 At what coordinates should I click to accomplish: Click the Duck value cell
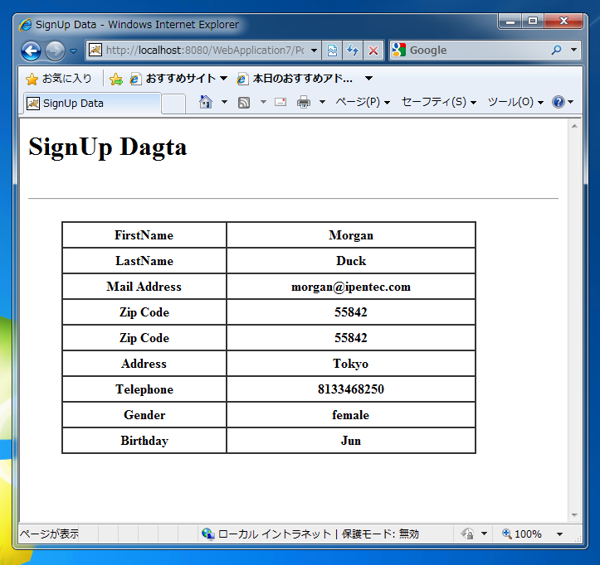coord(351,261)
